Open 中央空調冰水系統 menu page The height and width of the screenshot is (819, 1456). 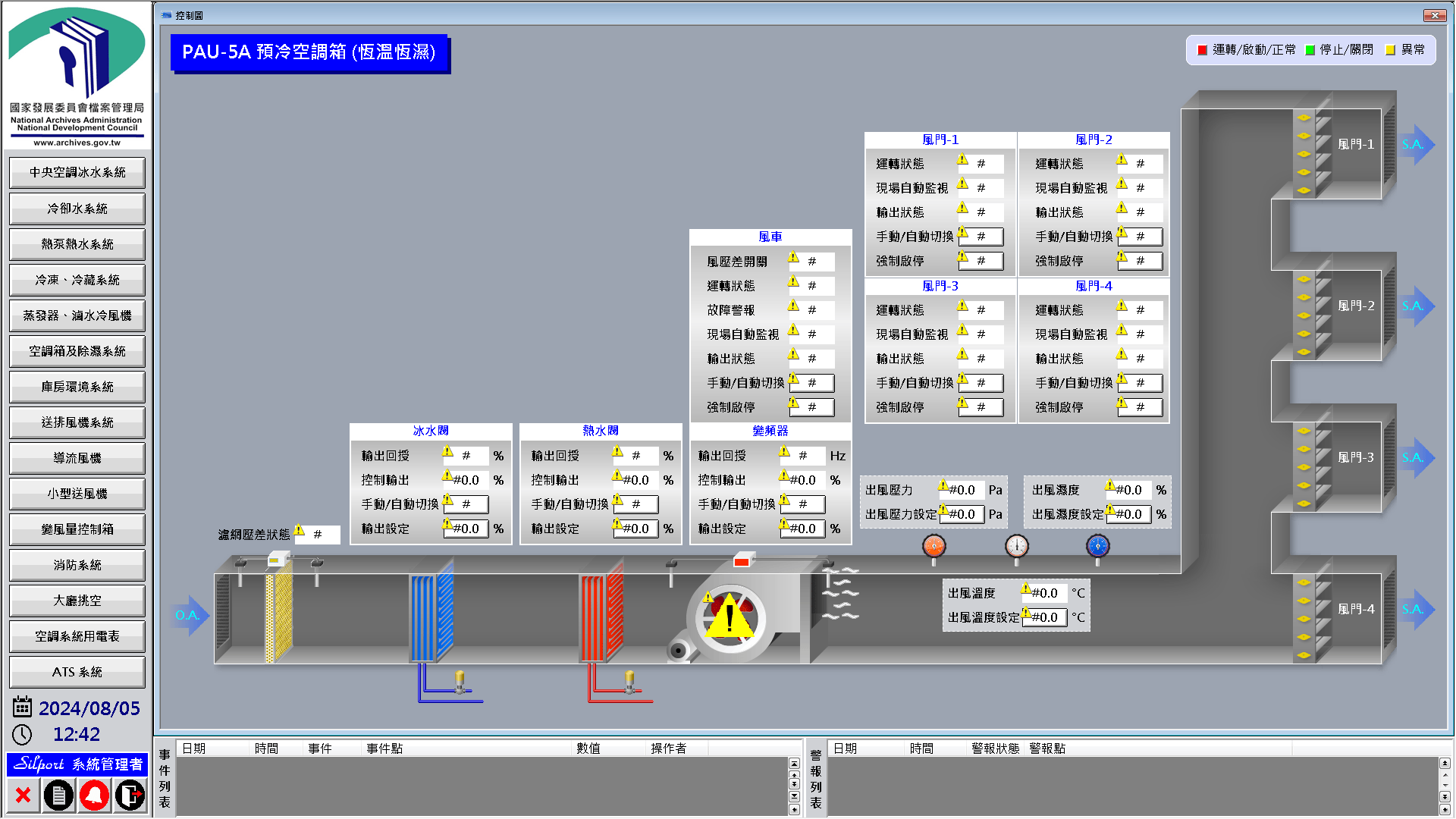point(77,173)
